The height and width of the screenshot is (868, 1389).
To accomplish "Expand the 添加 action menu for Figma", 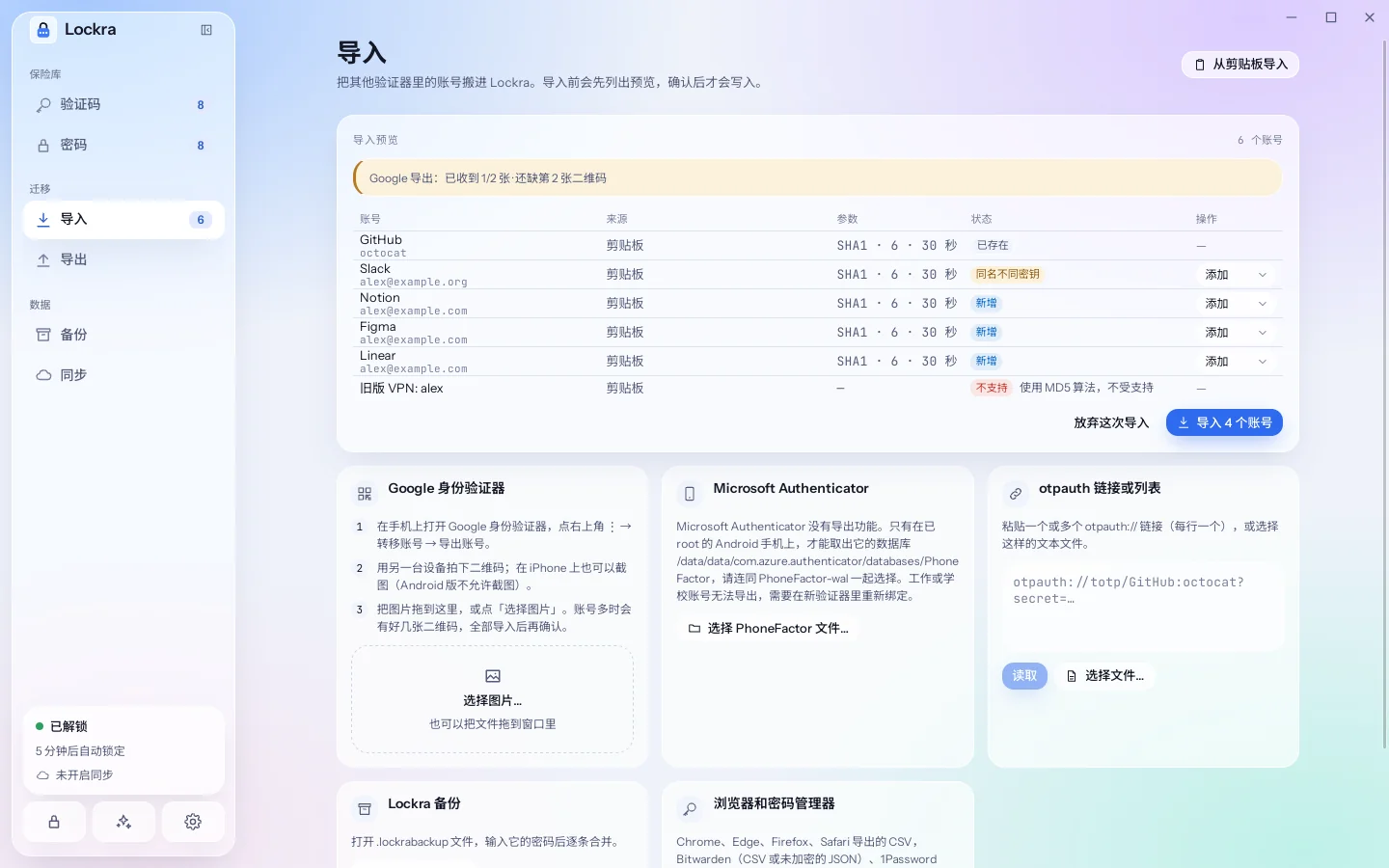I will click(x=1238, y=333).
